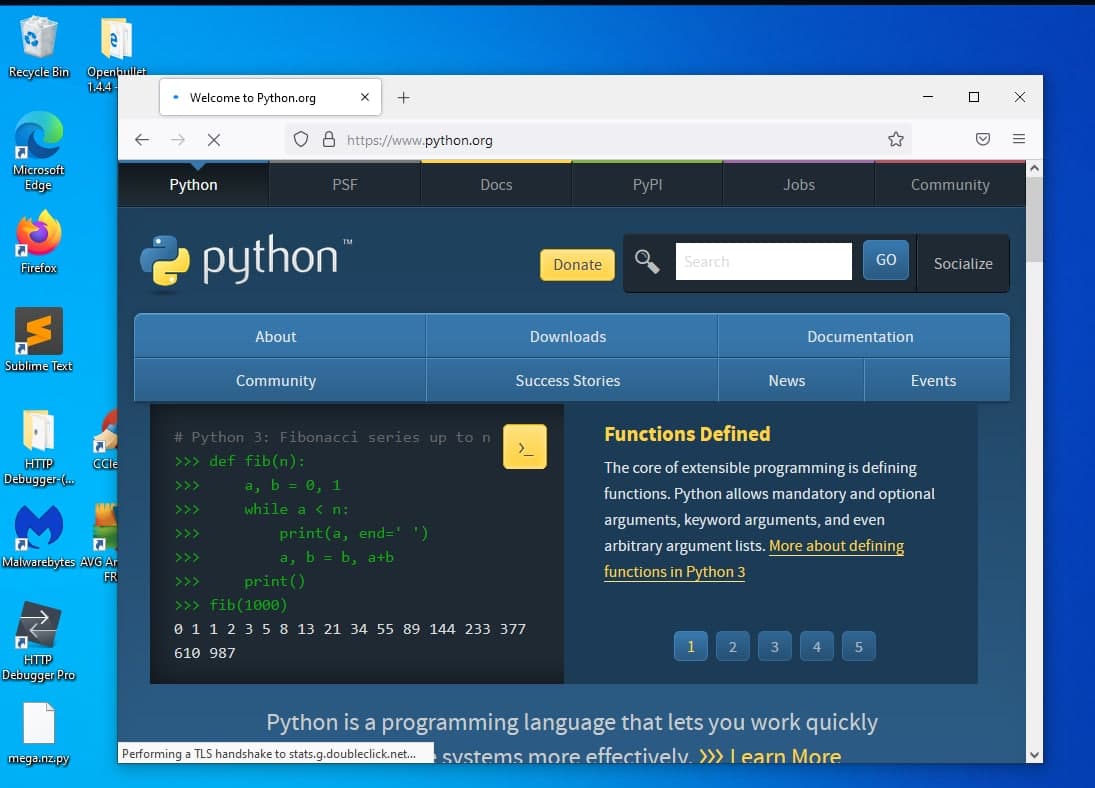The width and height of the screenshot is (1095, 788).
Task: Open the Malwarebytes desktop shortcut
Action: tap(39, 535)
